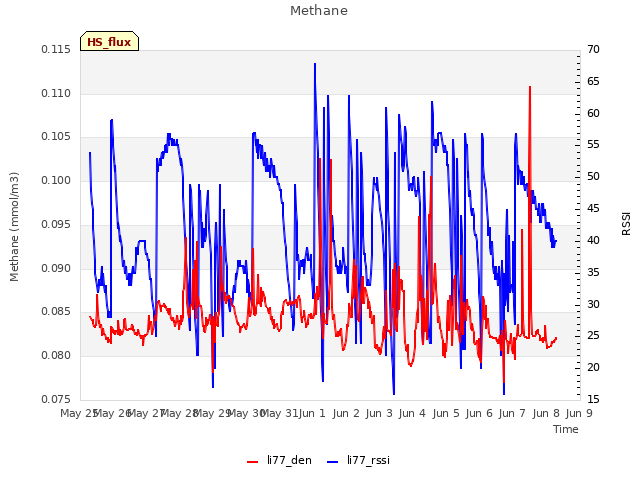Image resolution: width=640 pixels, height=480 pixels.
Task: Click the 0.075 y-axis tick label
Action: (56, 399)
